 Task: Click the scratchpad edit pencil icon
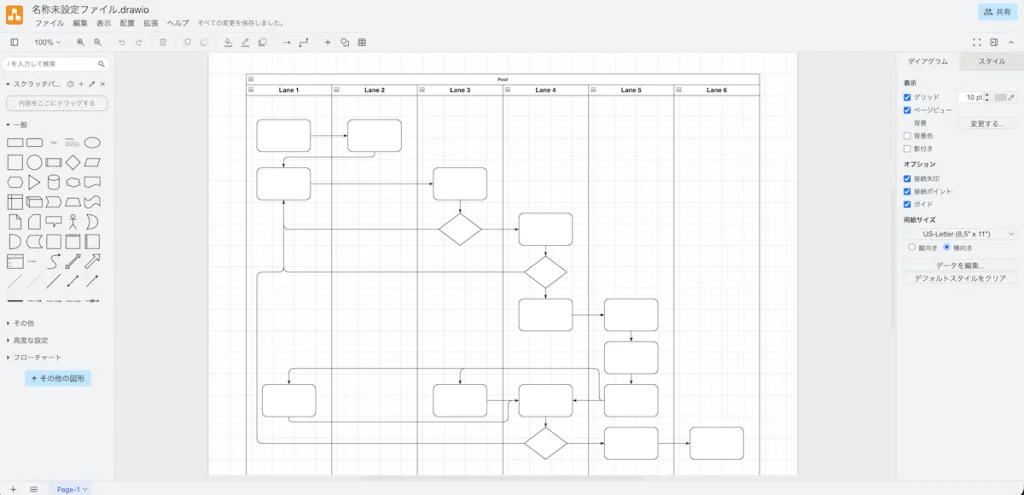coord(92,84)
